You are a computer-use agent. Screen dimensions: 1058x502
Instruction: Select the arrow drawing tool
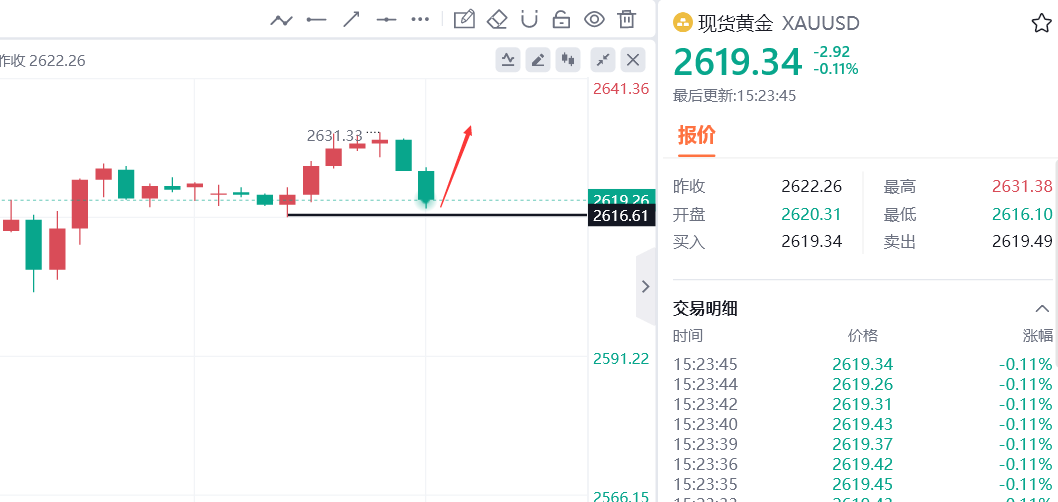[351, 19]
